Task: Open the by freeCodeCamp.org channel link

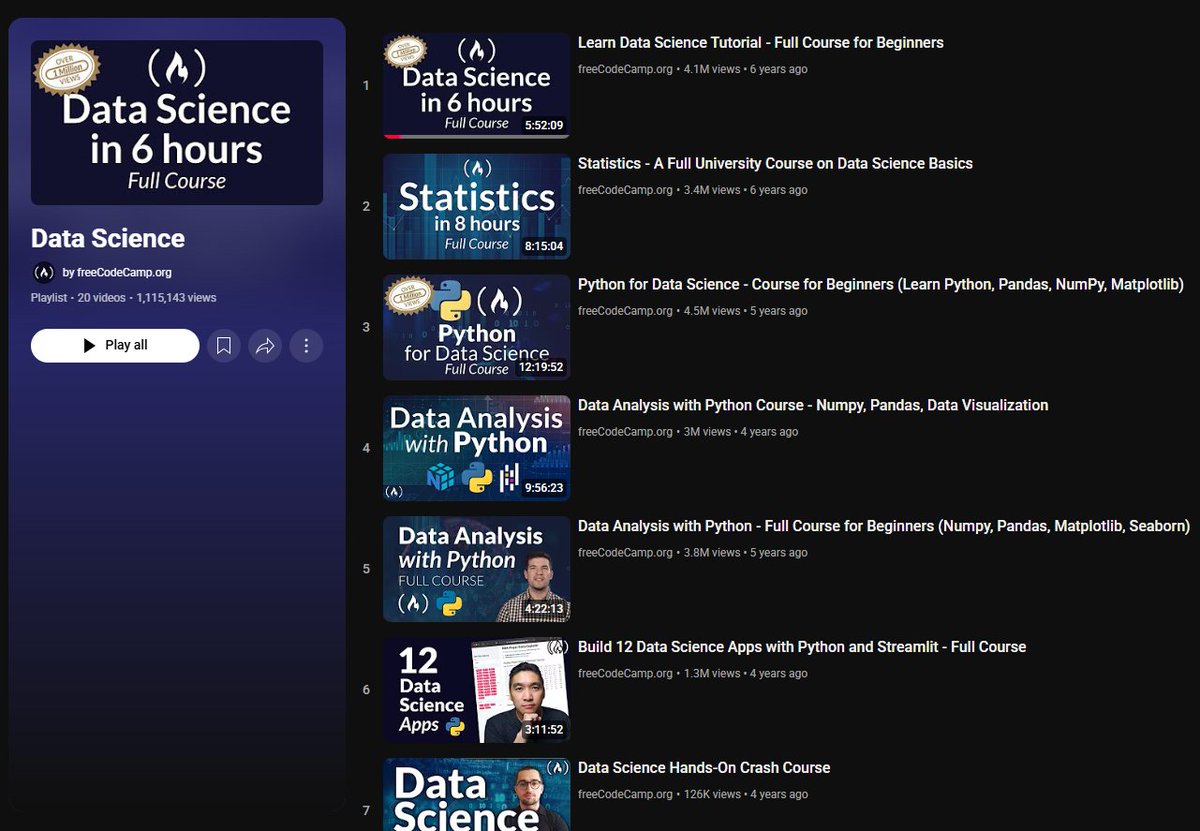Action: (117, 272)
